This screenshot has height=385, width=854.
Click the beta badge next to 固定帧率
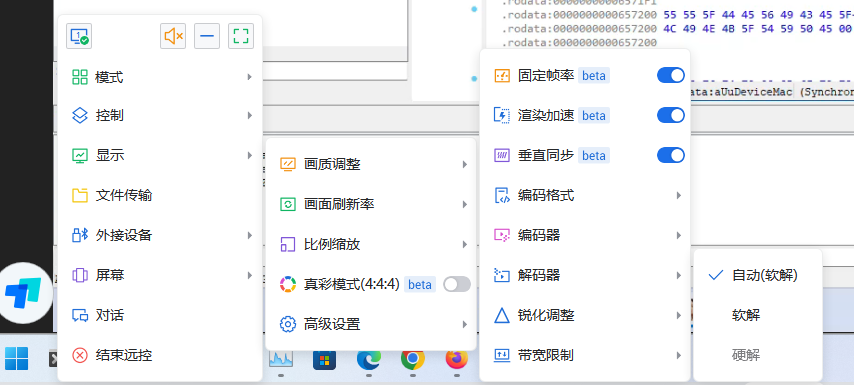[594, 76]
